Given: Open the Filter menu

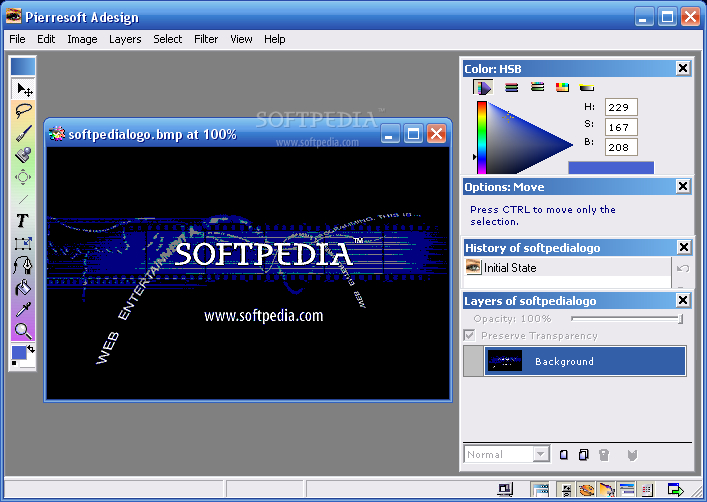Looking at the screenshot, I should pyautogui.click(x=206, y=39).
